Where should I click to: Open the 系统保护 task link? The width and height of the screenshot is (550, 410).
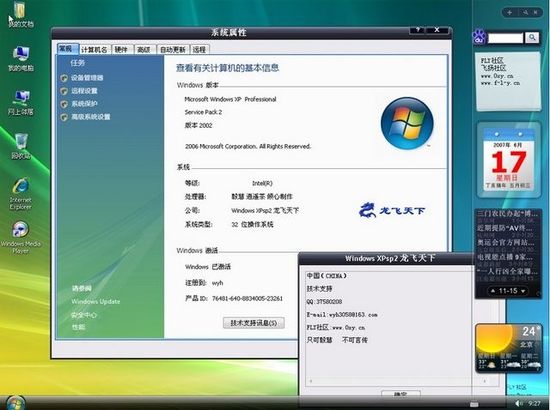[x=85, y=104]
